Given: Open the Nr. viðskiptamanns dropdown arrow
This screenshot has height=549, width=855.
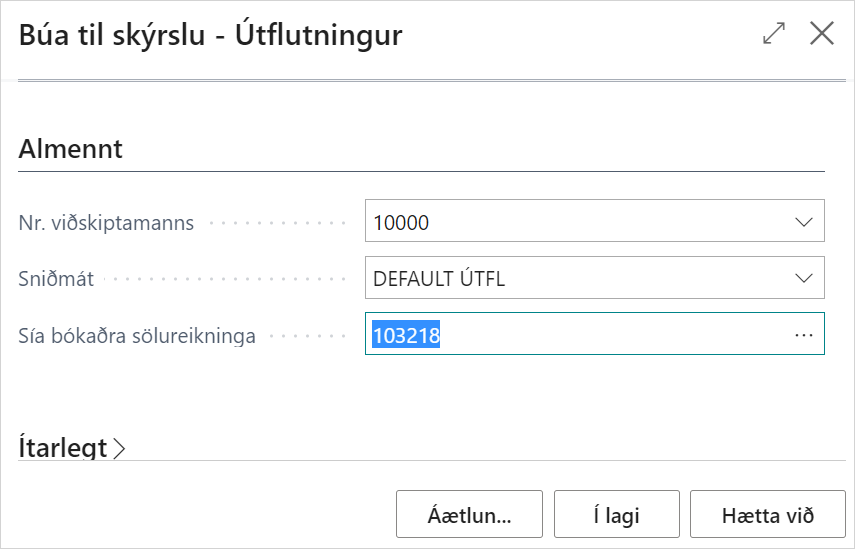Looking at the screenshot, I should click(x=804, y=222).
